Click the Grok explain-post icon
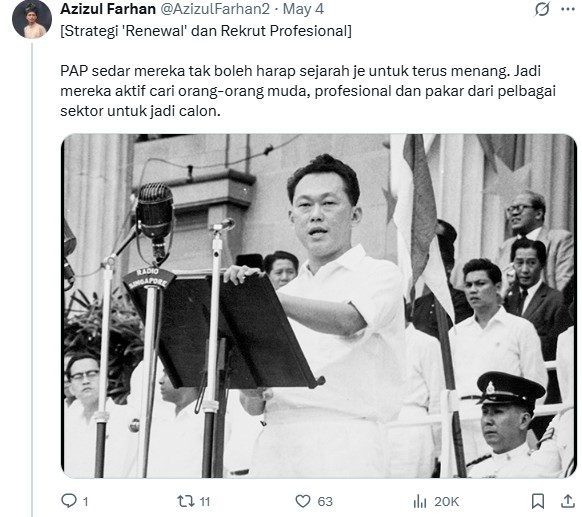This screenshot has height=517, width=582. tap(542, 9)
